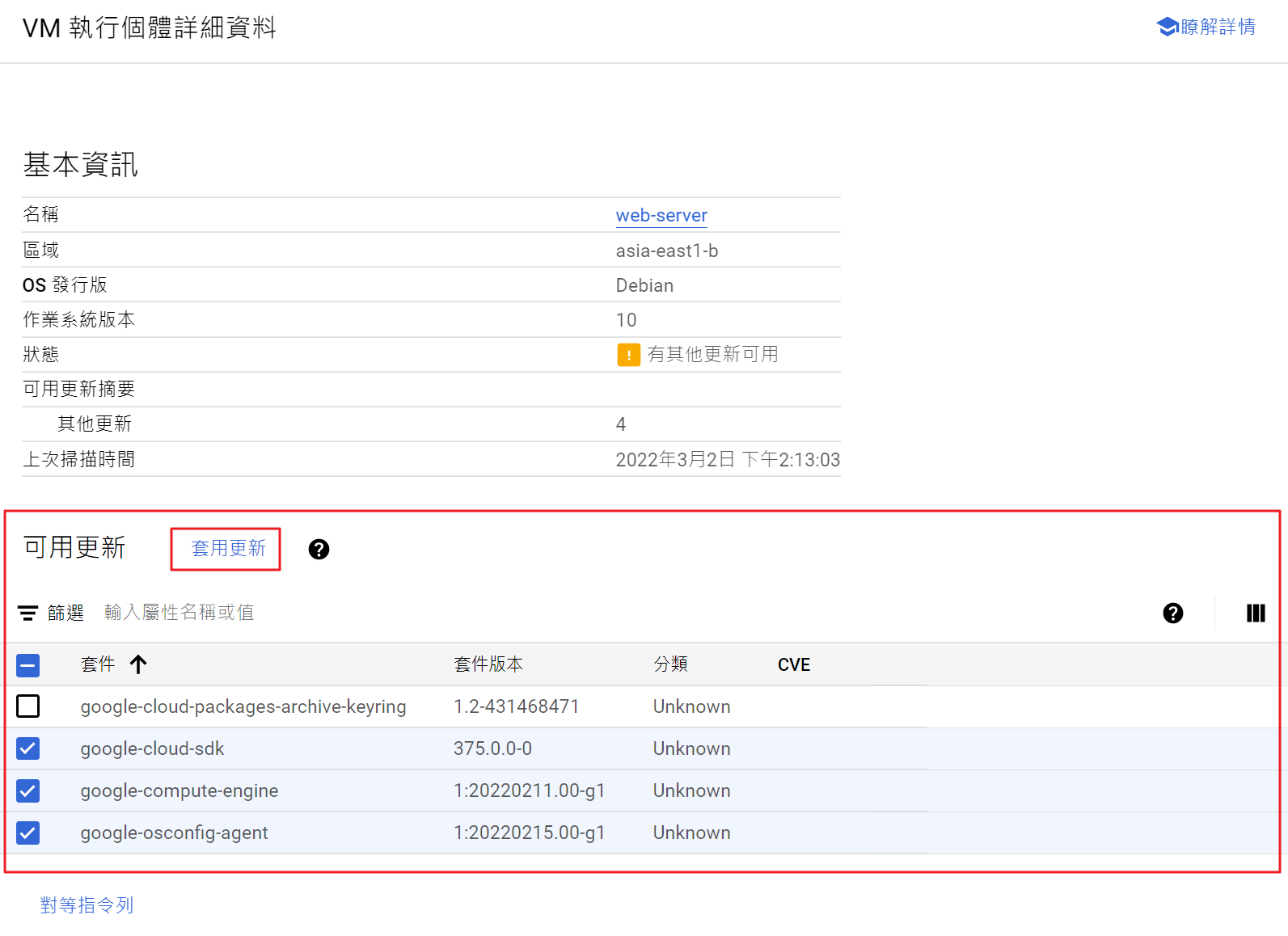The height and width of the screenshot is (936, 1288).
Task: Click the help icon beside 套用更新
Action: 319,550
